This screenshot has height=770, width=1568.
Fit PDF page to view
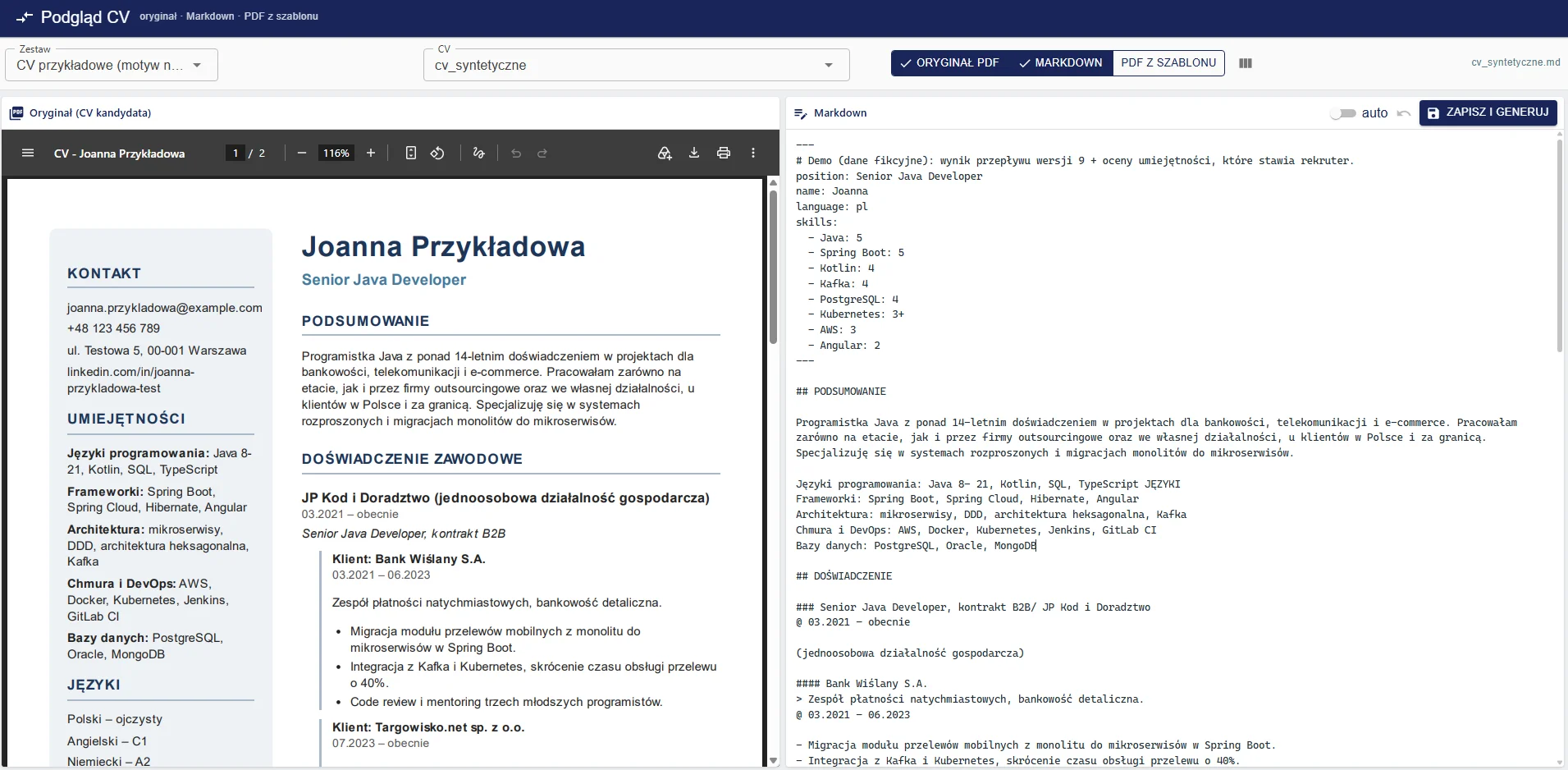(411, 154)
